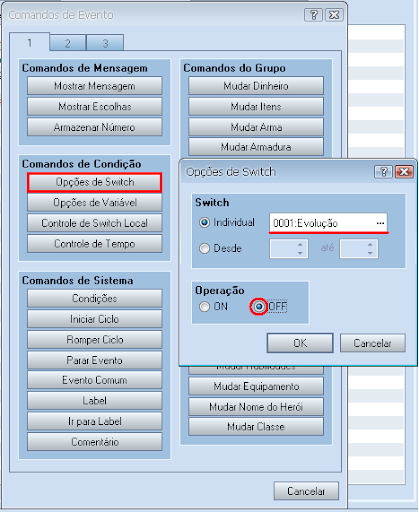The height and width of the screenshot is (512, 419).
Task: Select the Individual switch radio button
Action: point(204,222)
